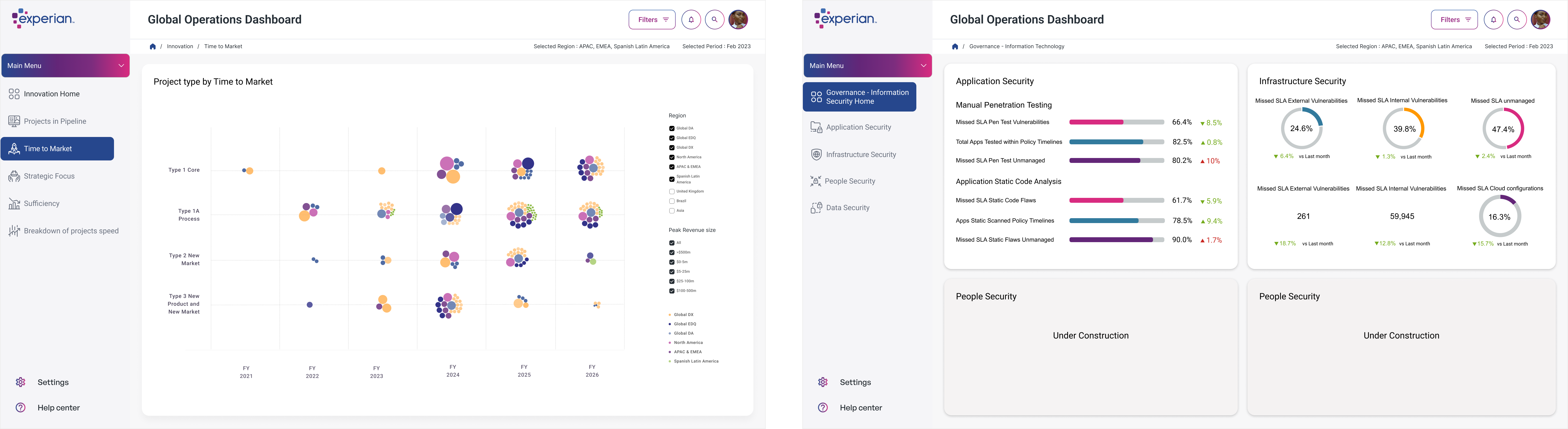This screenshot has width=1568, height=429.
Task: Enable the United Kingdom region checkbox
Action: (x=671, y=192)
